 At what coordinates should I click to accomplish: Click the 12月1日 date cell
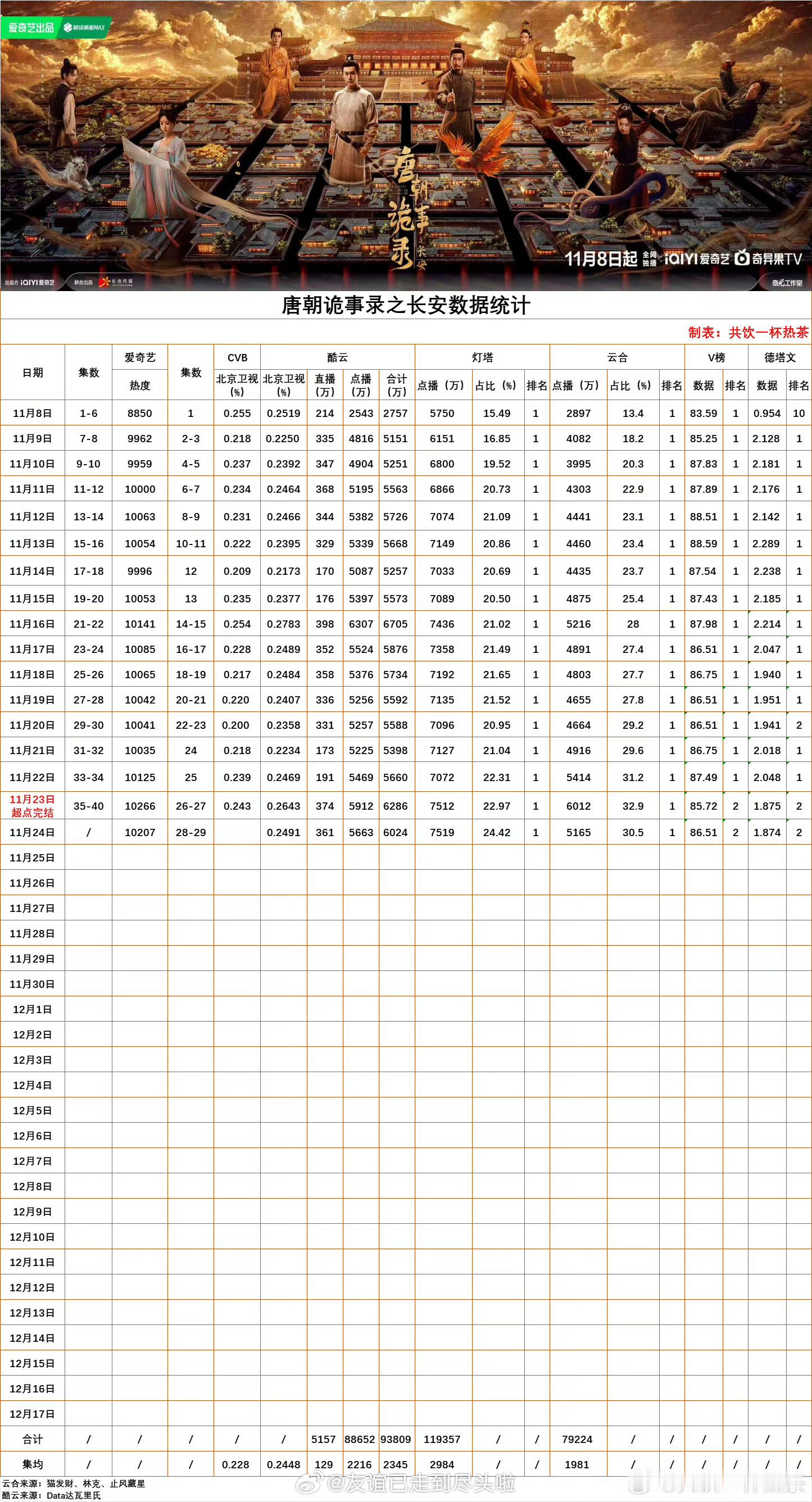pyautogui.click(x=33, y=1009)
